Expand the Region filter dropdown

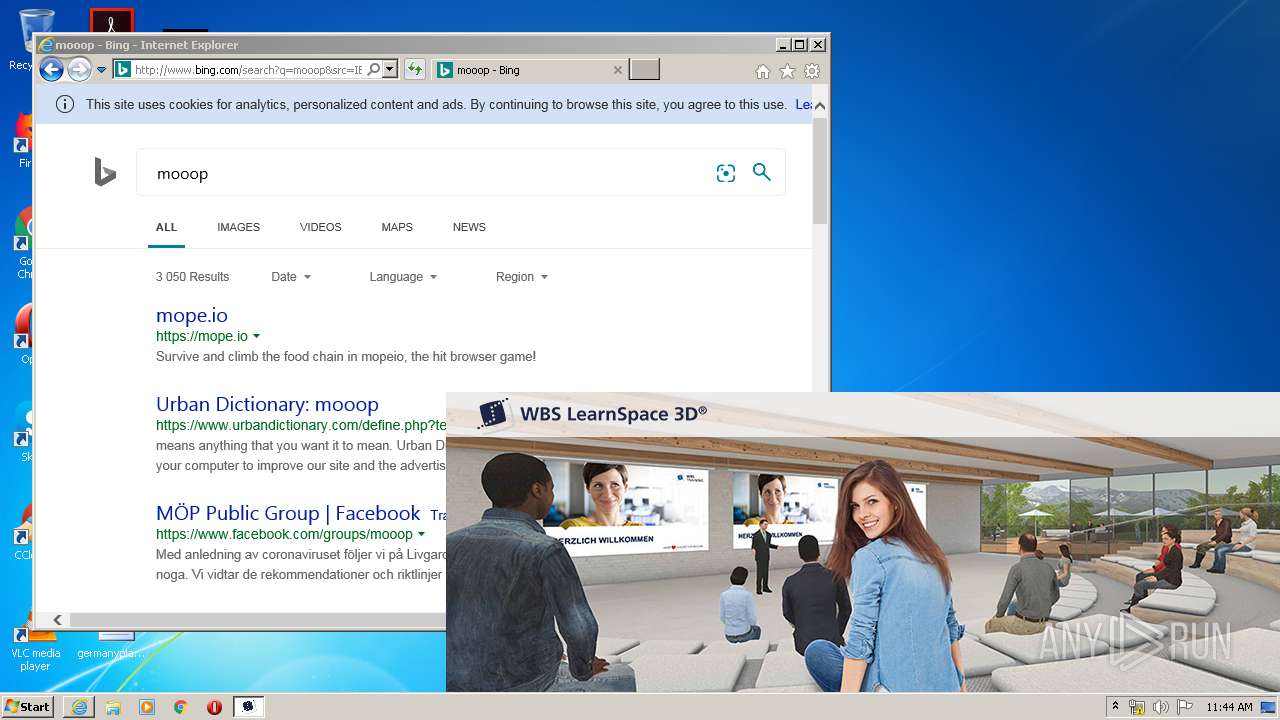point(522,277)
